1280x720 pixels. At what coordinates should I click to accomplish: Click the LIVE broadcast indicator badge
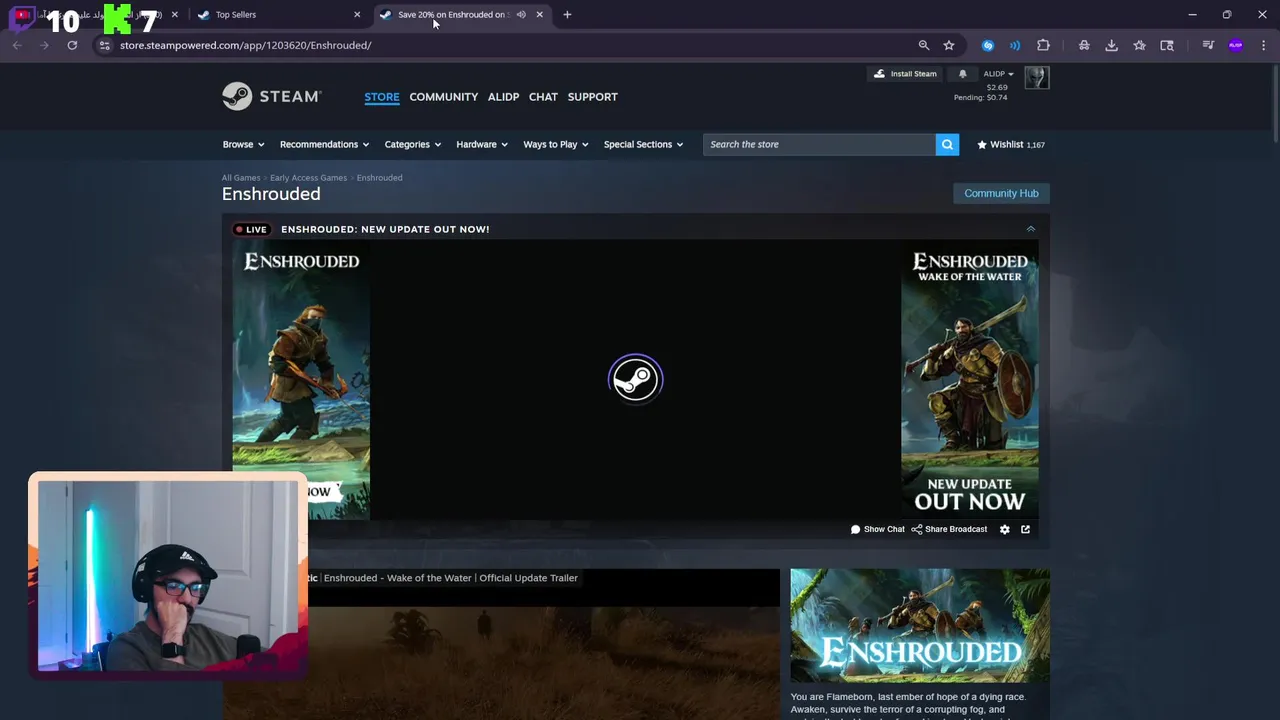click(251, 229)
